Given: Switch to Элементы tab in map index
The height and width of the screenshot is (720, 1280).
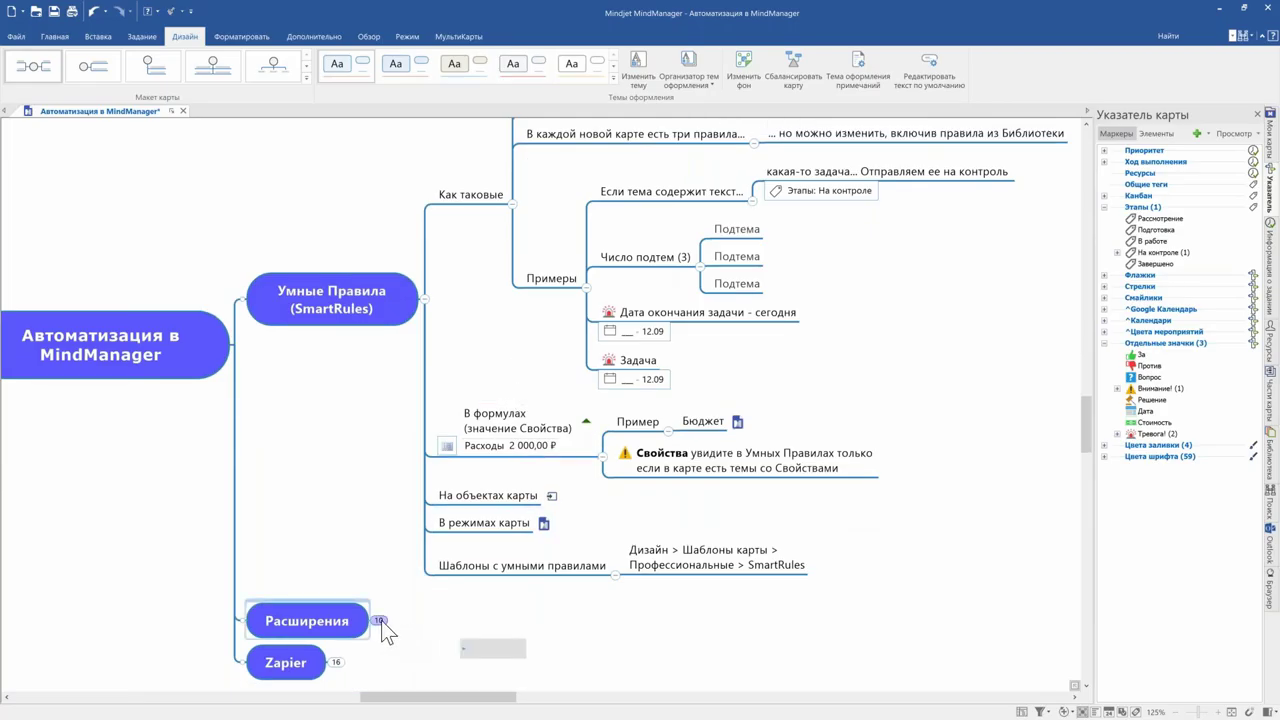Looking at the screenshot, I should coord(1156,133).
